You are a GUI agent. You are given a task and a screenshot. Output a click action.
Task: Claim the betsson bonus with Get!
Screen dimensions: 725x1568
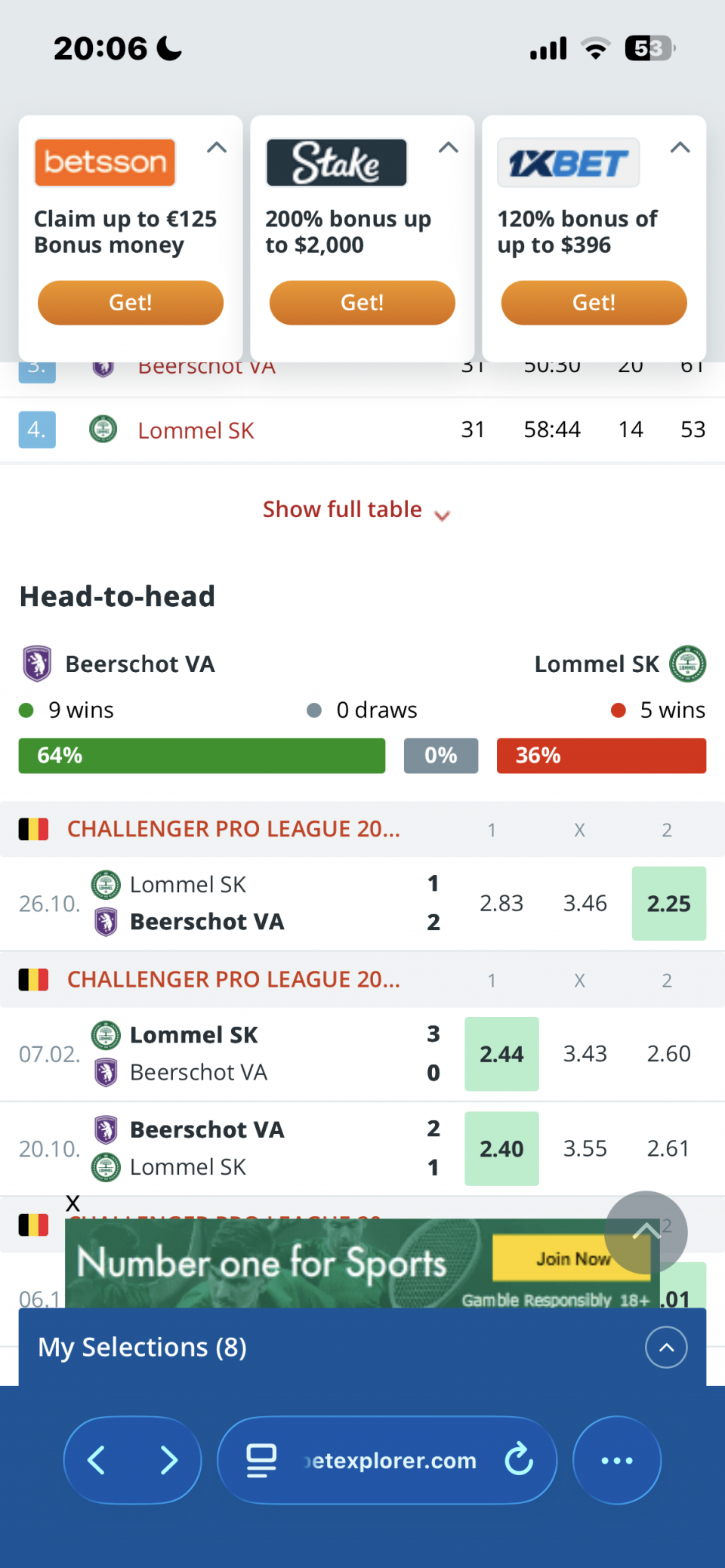click(131, 303)
